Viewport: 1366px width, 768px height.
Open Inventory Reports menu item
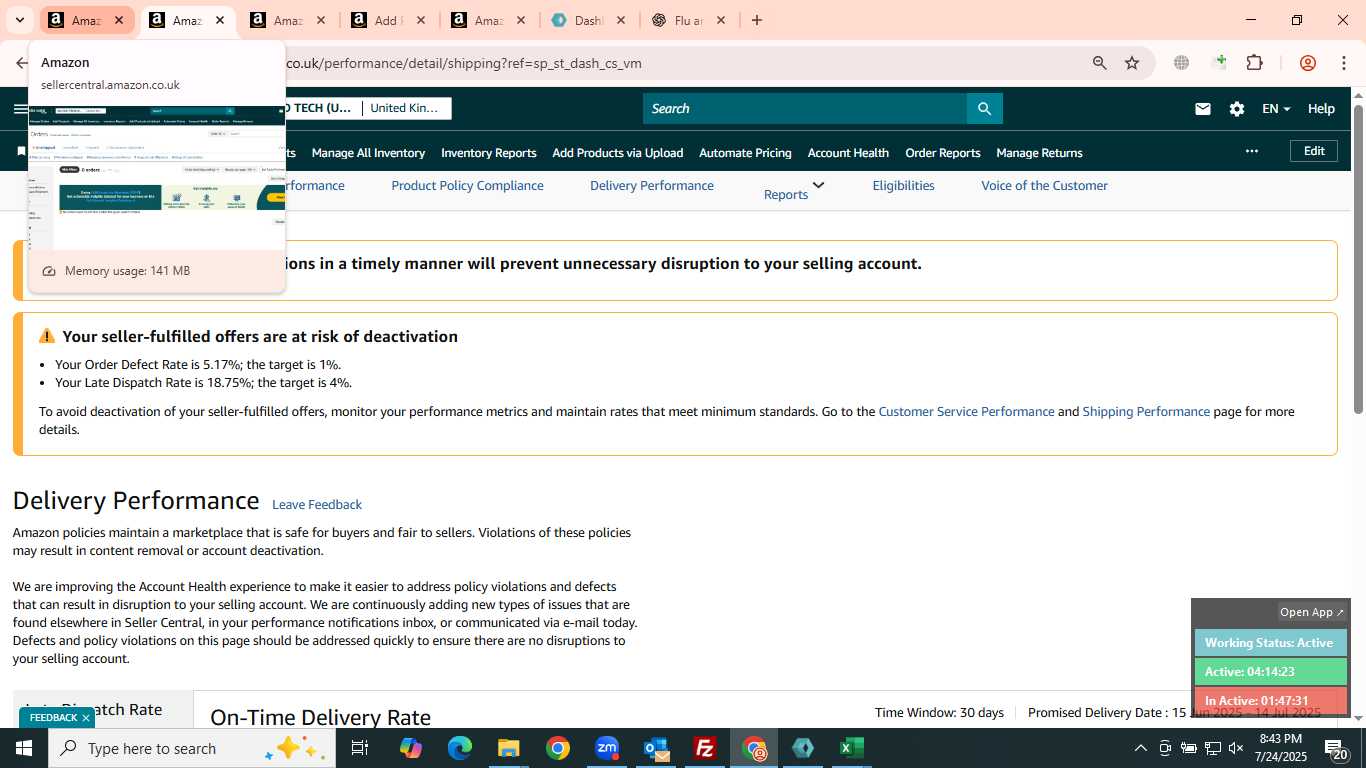pyautogui.click(x=489, y=153)
